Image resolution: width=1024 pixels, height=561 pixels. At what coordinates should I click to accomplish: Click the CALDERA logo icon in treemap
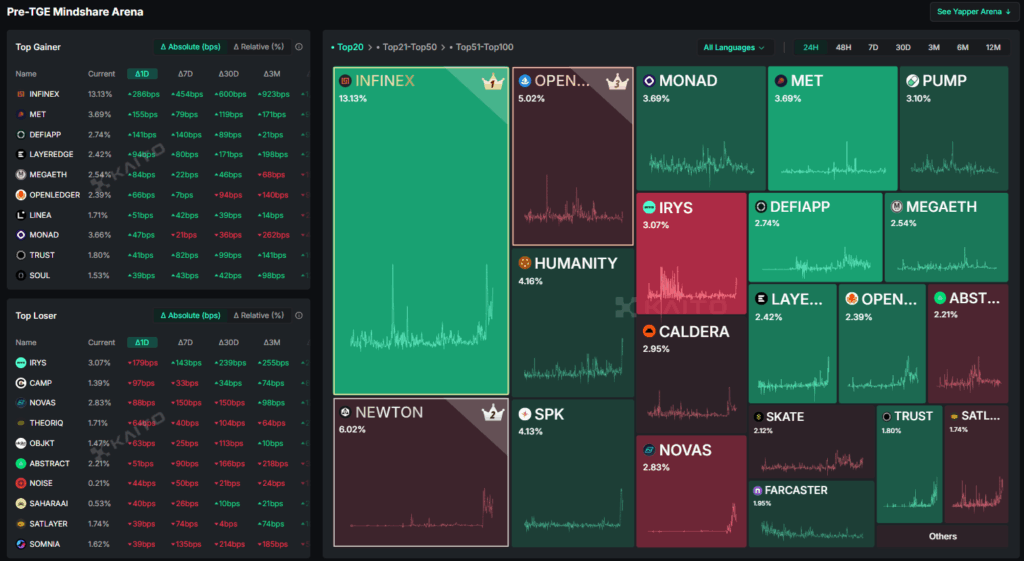[x=649, y=331]
